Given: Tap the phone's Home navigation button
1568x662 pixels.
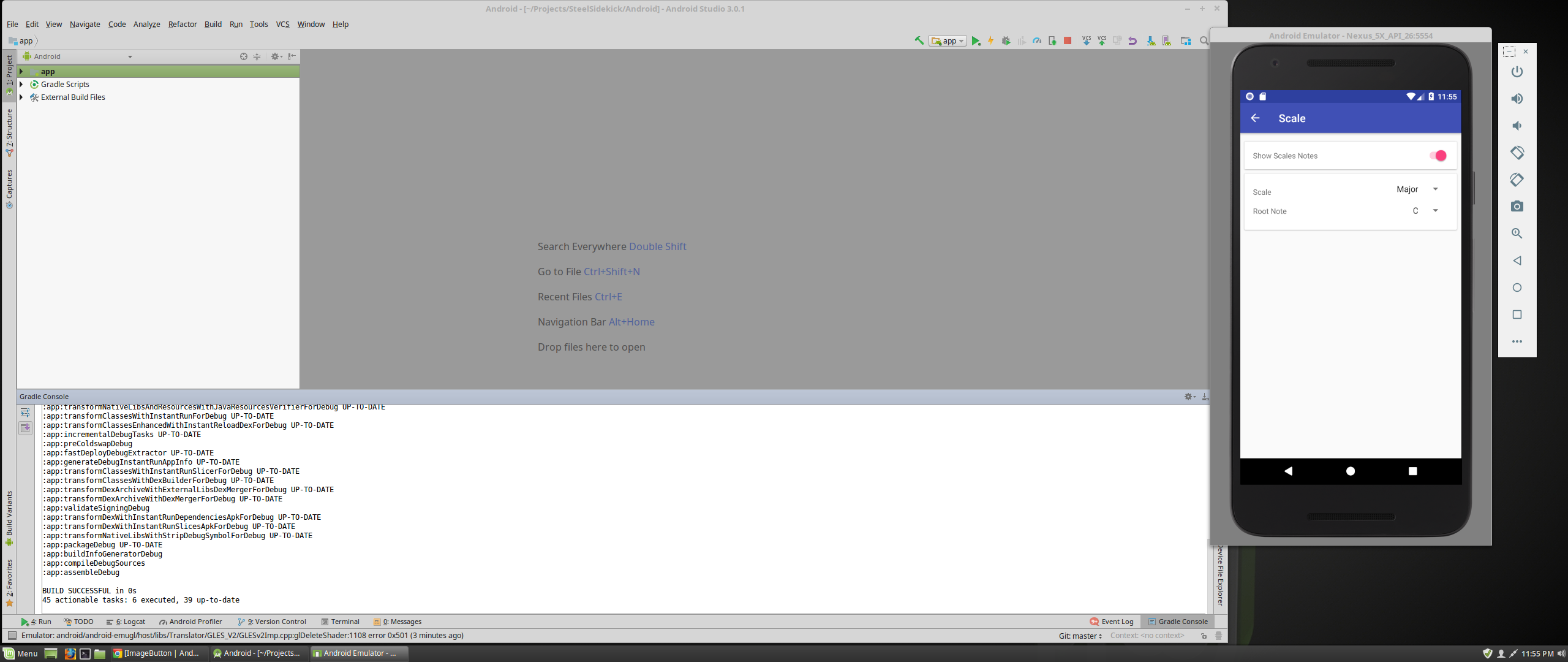Looking at the screenshot, I should [1351, 471].
